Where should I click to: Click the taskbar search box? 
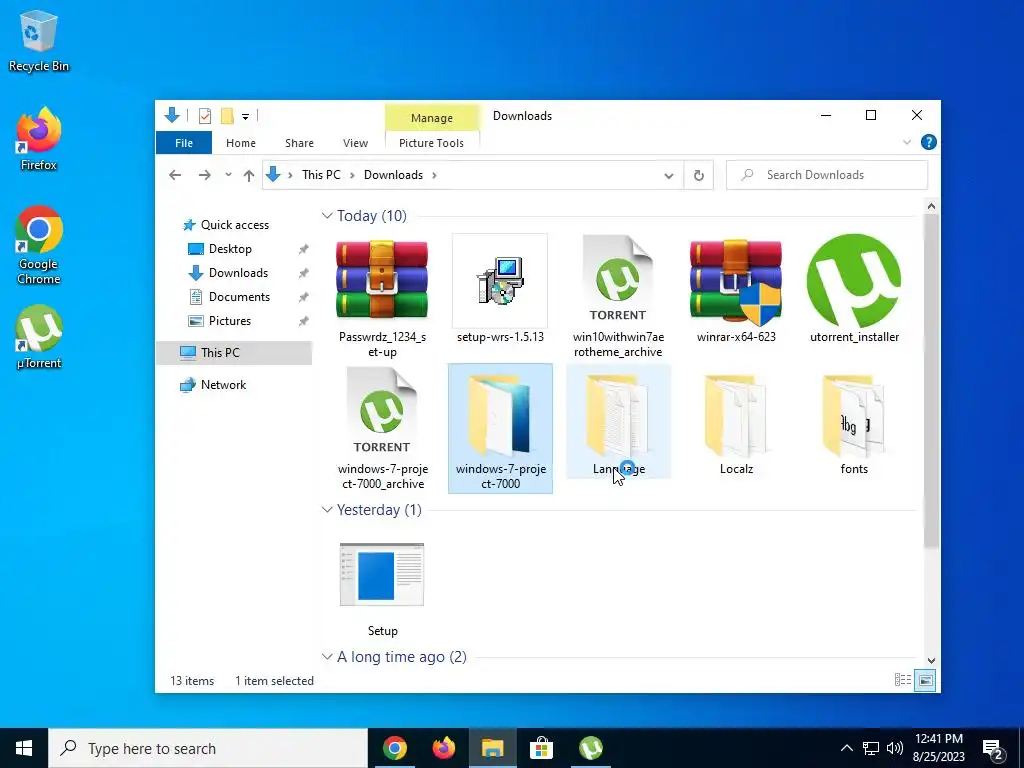208,748
